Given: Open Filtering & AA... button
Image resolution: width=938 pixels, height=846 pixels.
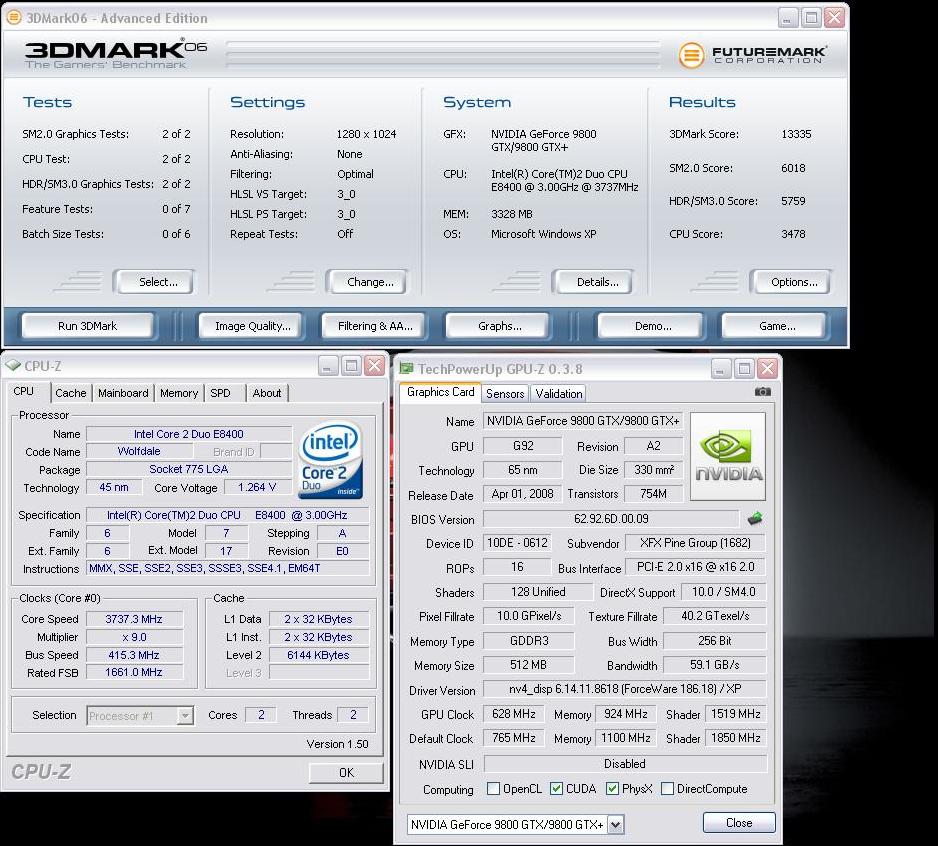Looking at the screenshot, I should point(375,326).
